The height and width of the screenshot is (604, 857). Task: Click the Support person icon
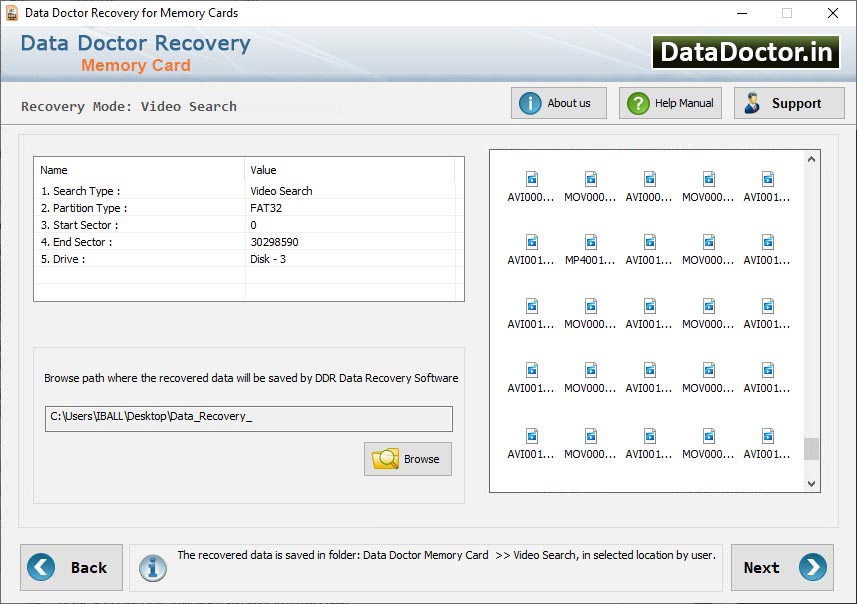tap(753, 102)
